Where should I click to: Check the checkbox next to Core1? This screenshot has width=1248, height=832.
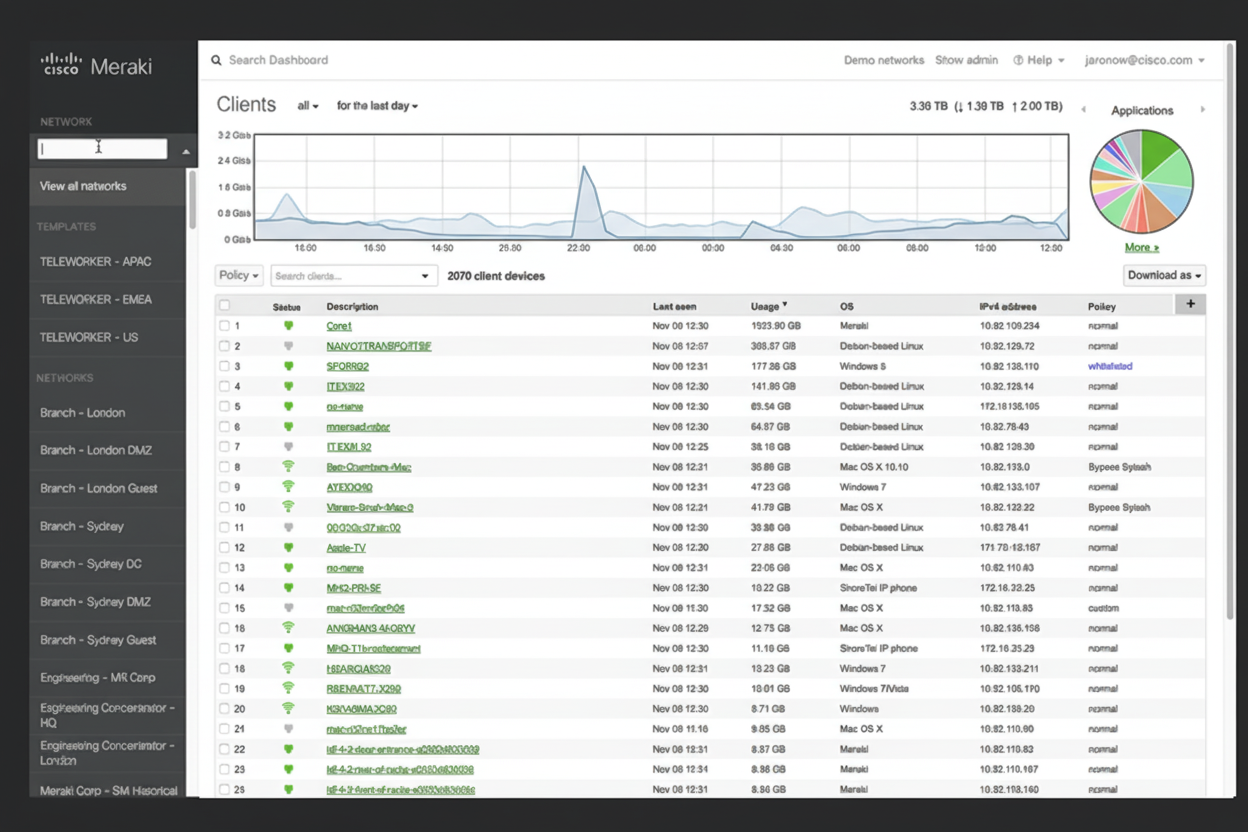click(222, 325)
